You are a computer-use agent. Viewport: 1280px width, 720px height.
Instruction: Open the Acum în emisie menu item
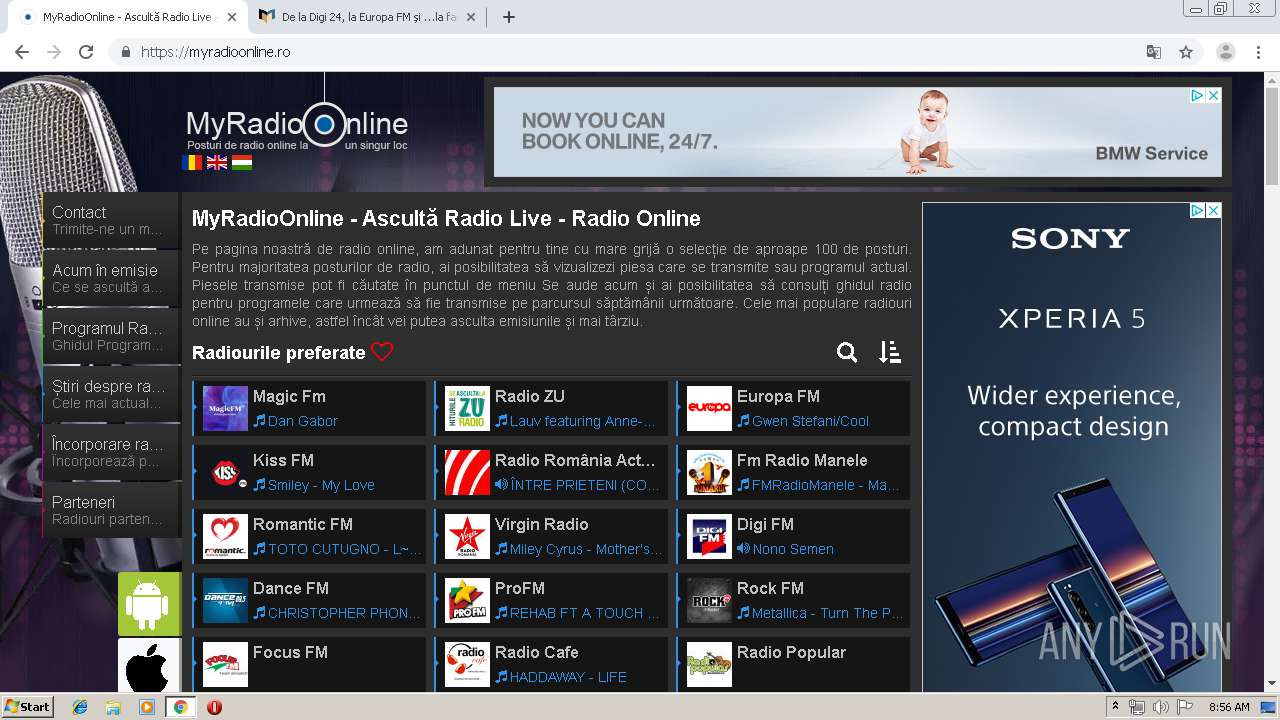(x=111, y=278)
